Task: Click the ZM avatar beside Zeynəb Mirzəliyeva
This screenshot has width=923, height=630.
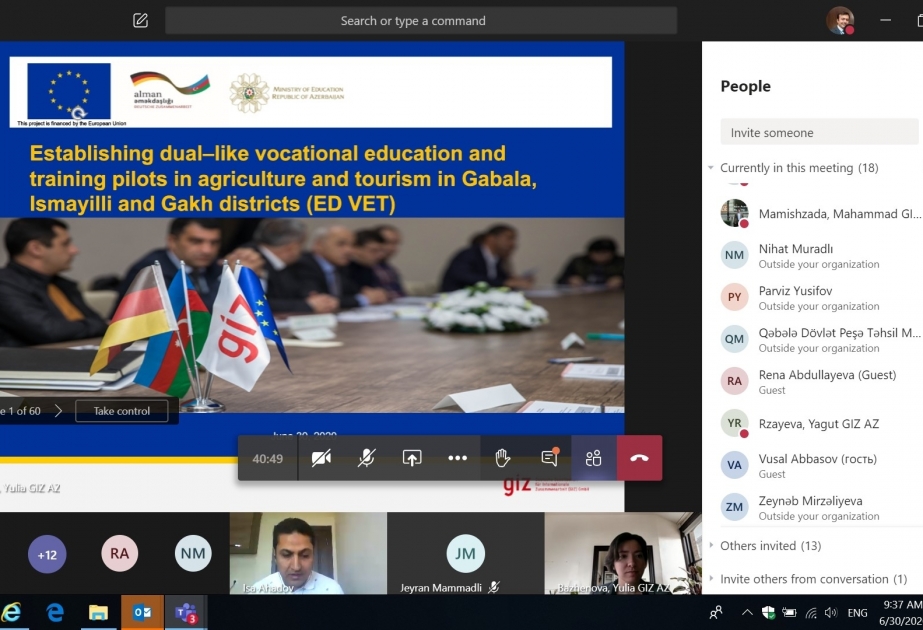Action: pos(734,506)
